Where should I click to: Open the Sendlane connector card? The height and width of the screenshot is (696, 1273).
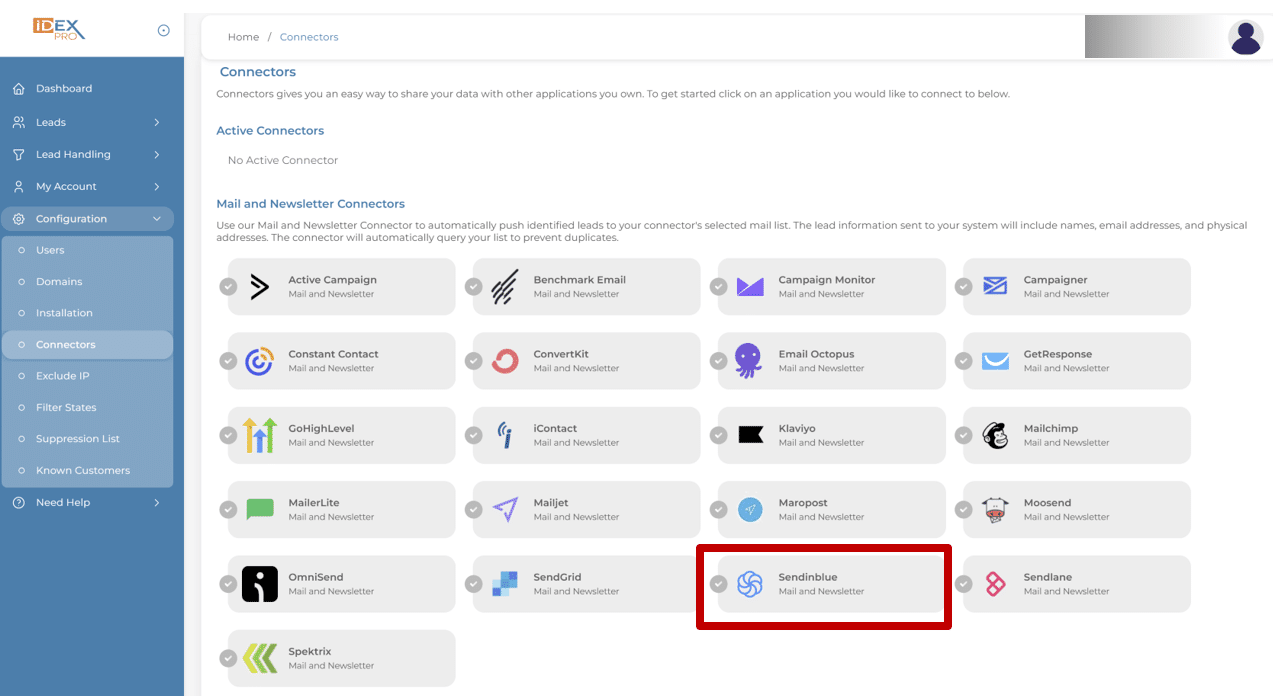tap(1077, 584)
